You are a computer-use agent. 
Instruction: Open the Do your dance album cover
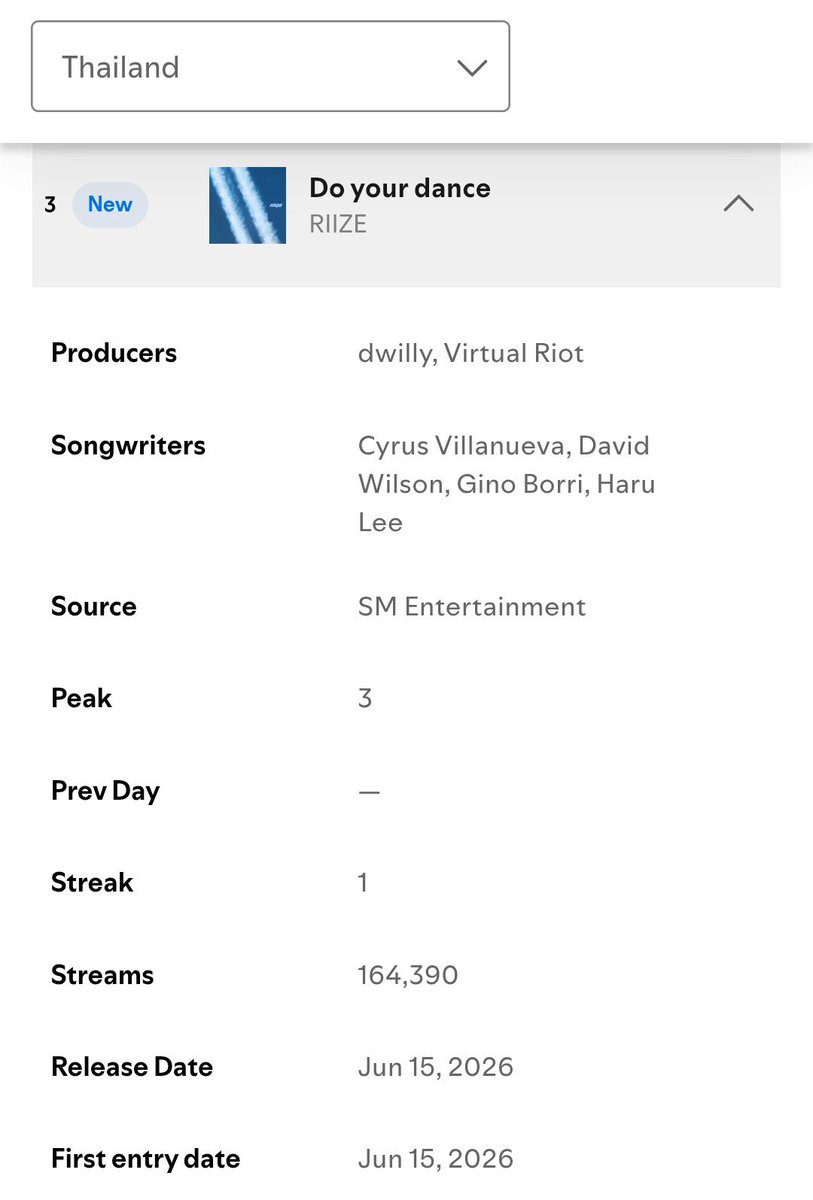[247, 205]
